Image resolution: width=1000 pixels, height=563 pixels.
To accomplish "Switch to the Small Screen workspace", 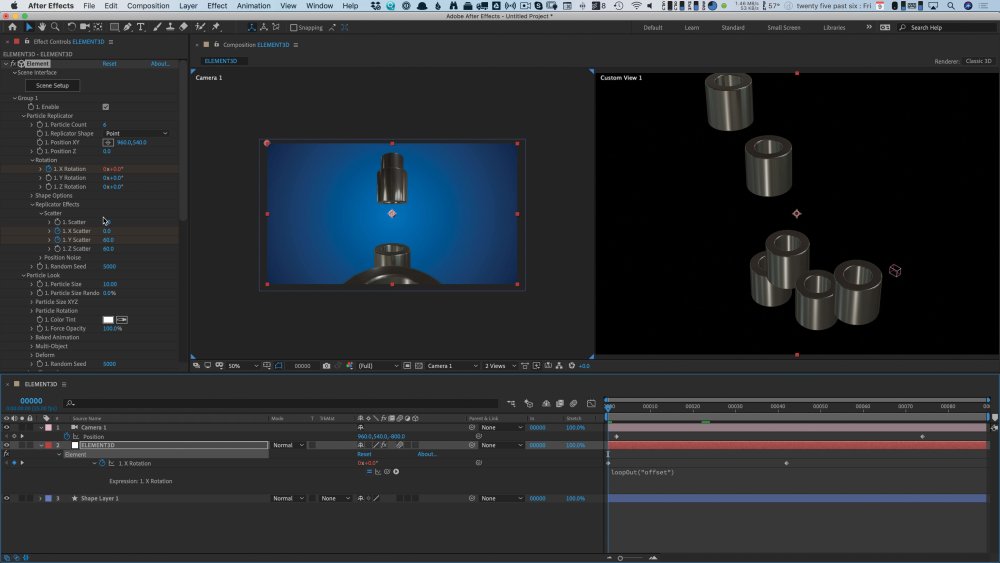I will coord(784,27).
